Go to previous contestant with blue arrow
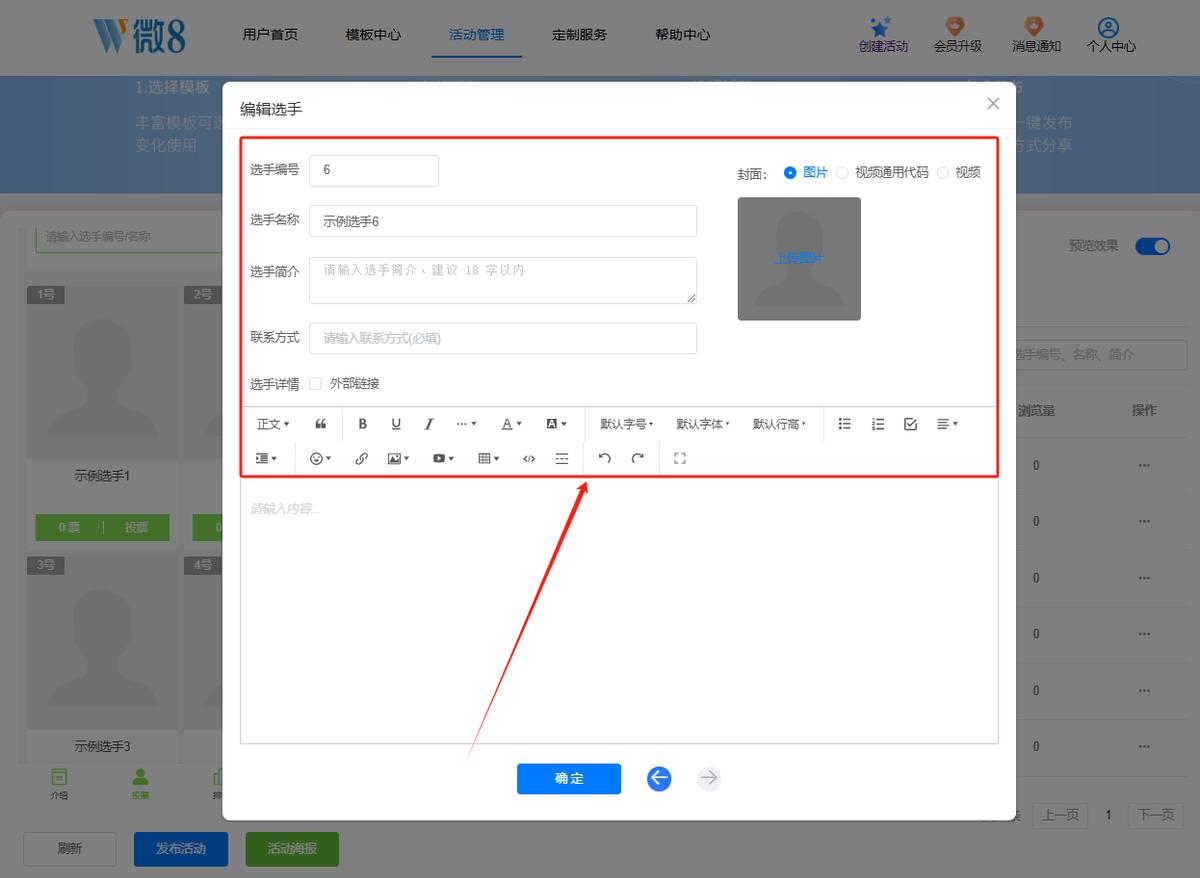1200x878 pixels. 659,778
